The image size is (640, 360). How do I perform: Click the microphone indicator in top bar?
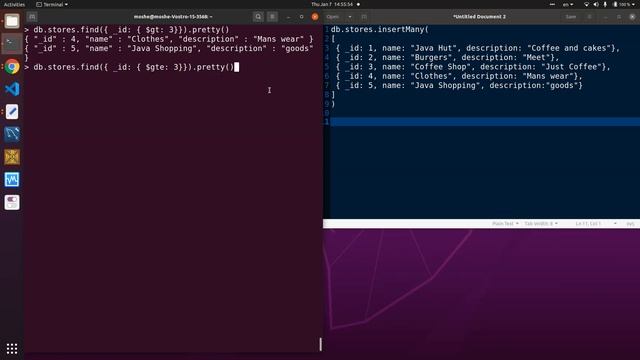pyautogui.click(x=605, y=4)
